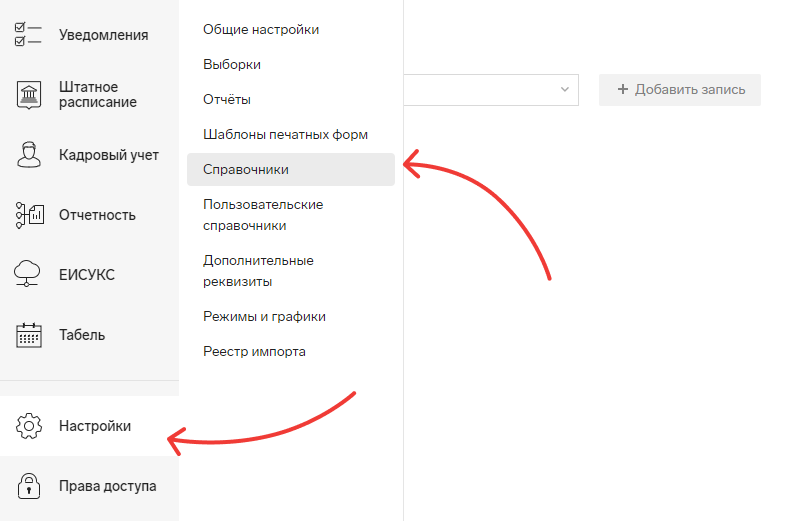Viewport: 803px width, 521px height.
Task: Open Режимы и графики settings
Action: point(264,317)
